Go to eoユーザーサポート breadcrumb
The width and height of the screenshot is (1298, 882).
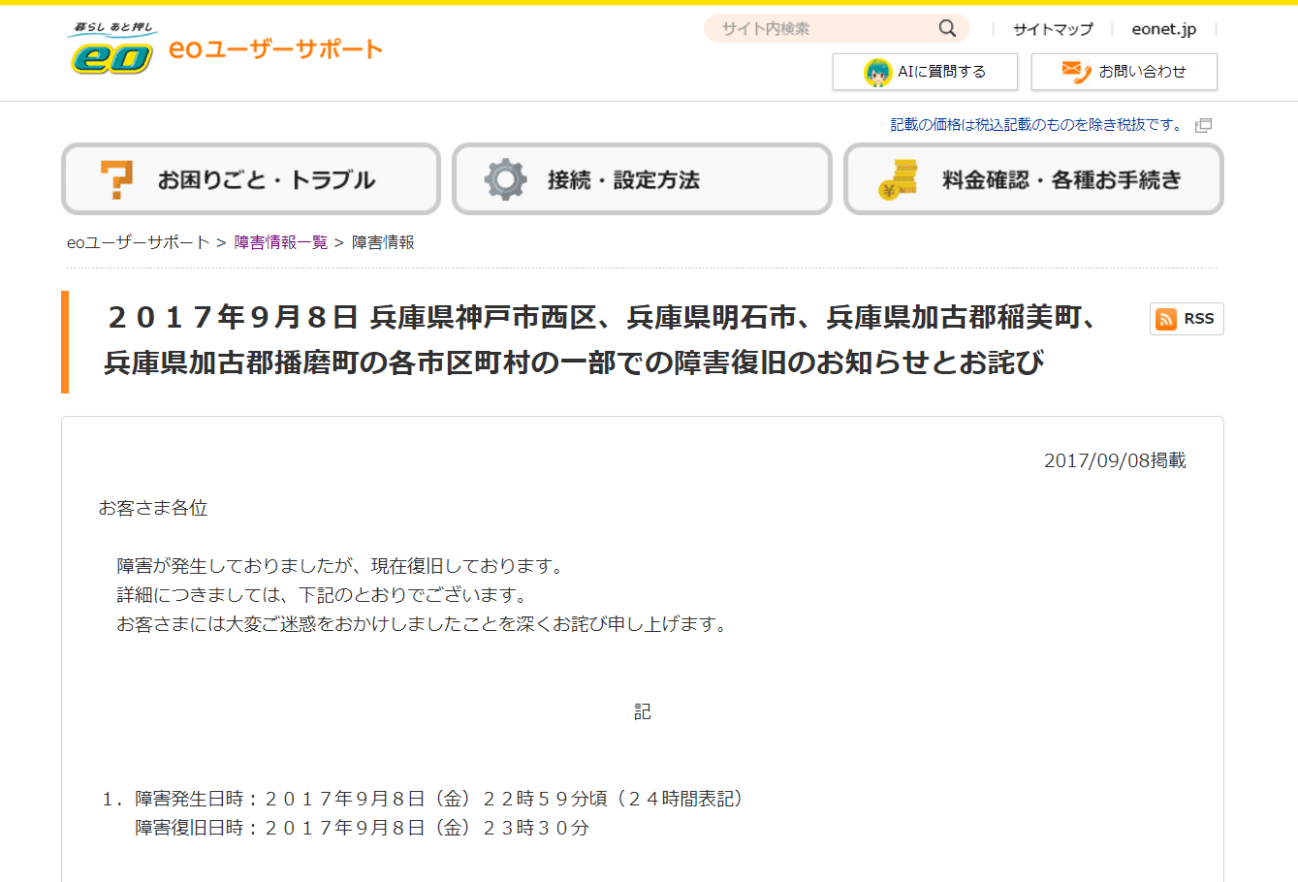(x=139, y=242)
